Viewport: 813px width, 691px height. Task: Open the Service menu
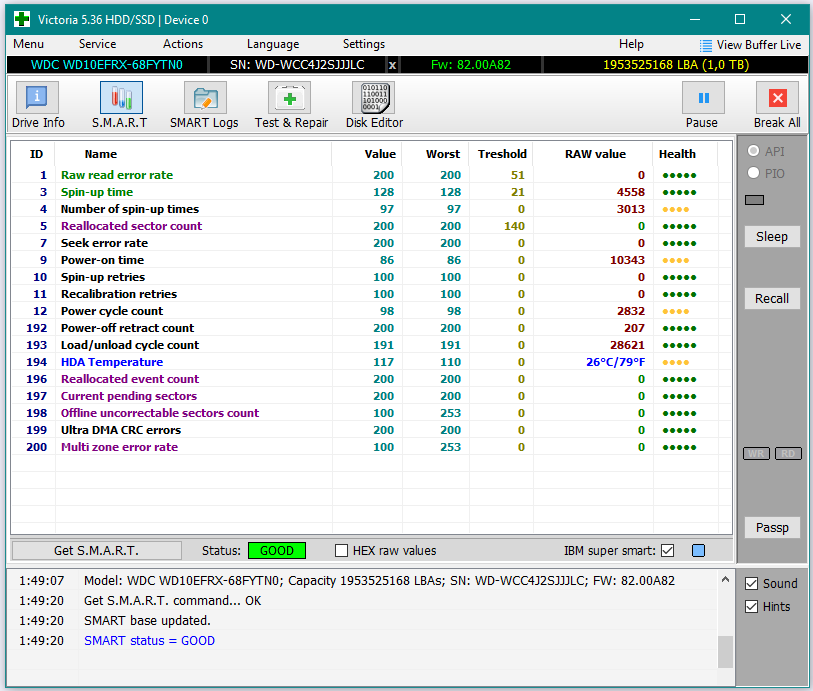[97, 44]
